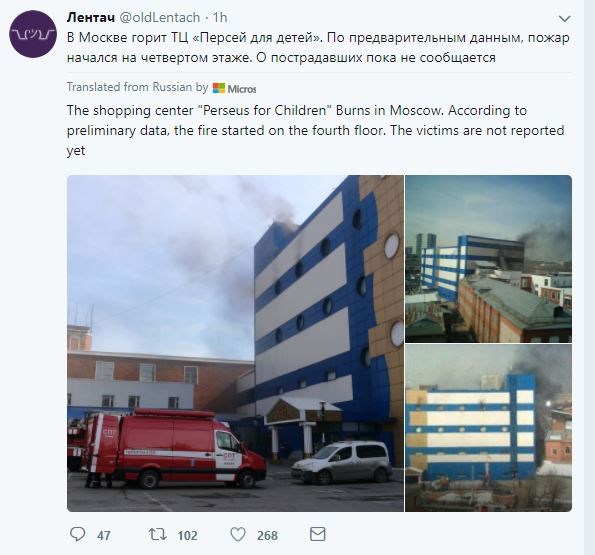Screen dimensions: 595x555
Task: Click the reply count 47
Action: (x=104, y=536)
